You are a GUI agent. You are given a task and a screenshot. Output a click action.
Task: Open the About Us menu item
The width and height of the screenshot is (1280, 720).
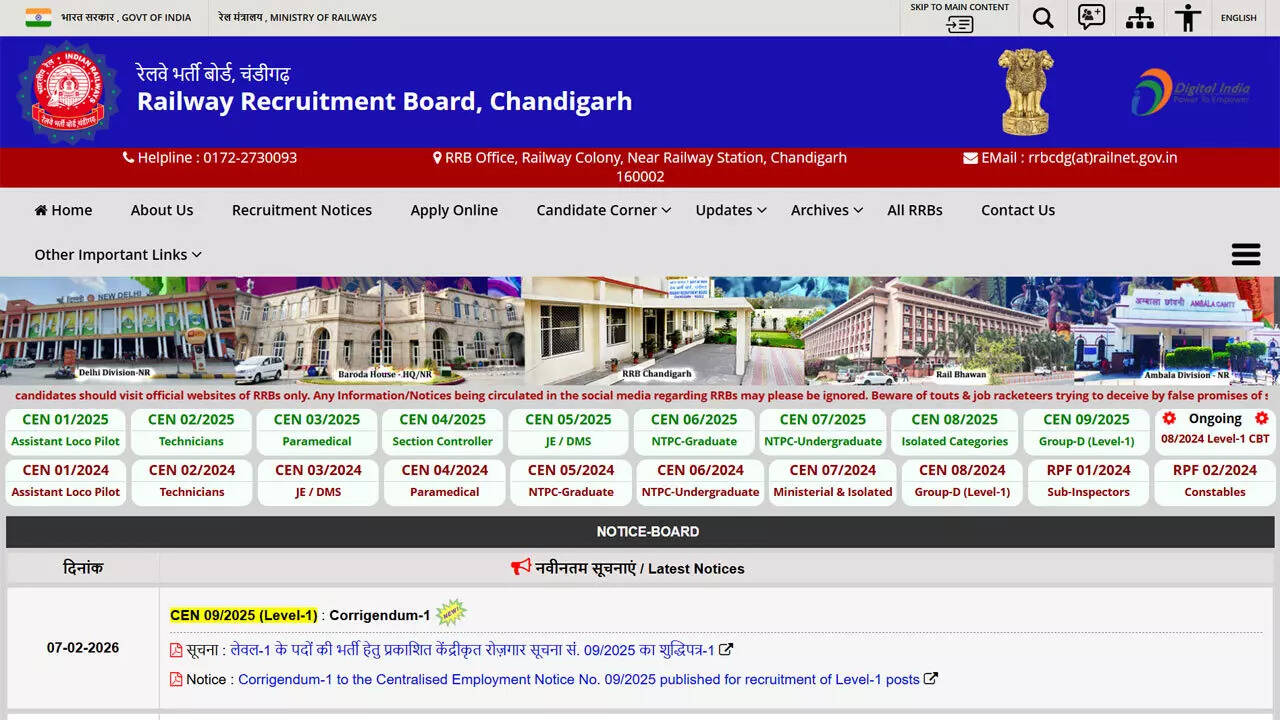162,210
